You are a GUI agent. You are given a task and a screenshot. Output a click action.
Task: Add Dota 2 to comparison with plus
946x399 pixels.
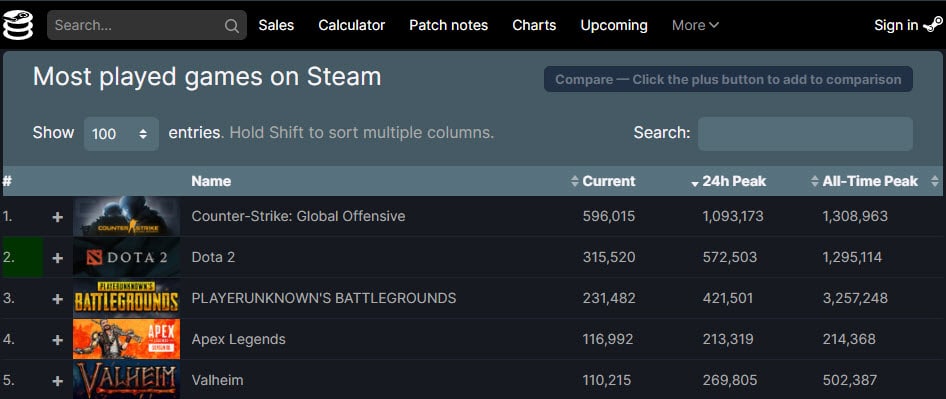click(x=57, y=258)
